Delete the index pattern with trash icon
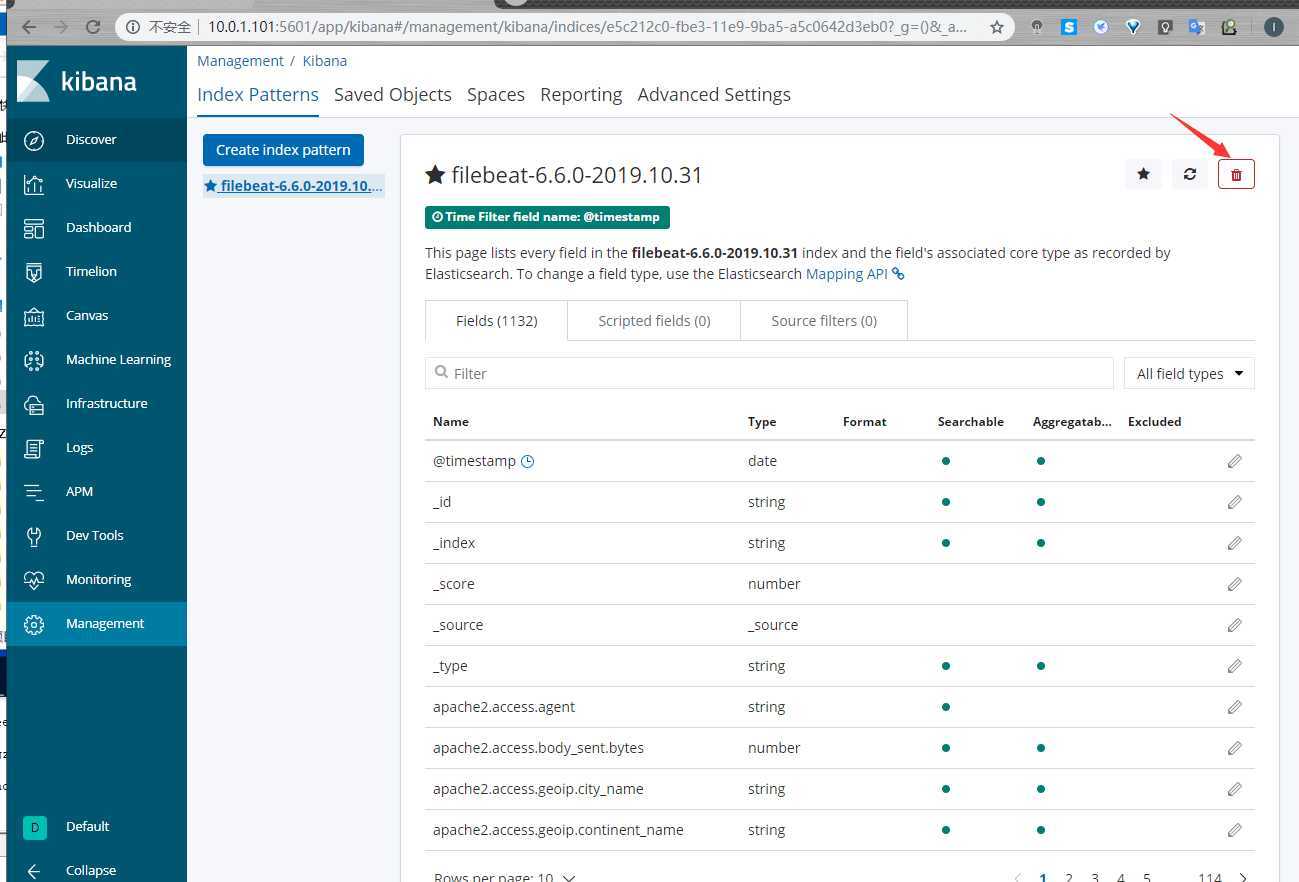 point(1236,174)
